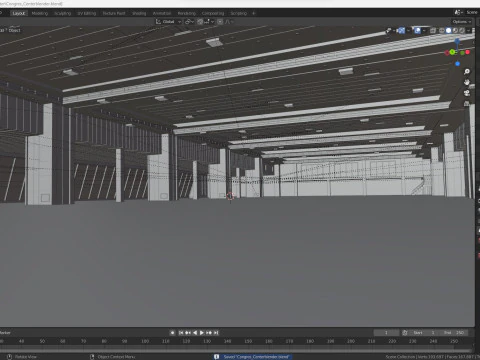
Task: Open proportional editing falloff dropdown
Action: (229, 22)
